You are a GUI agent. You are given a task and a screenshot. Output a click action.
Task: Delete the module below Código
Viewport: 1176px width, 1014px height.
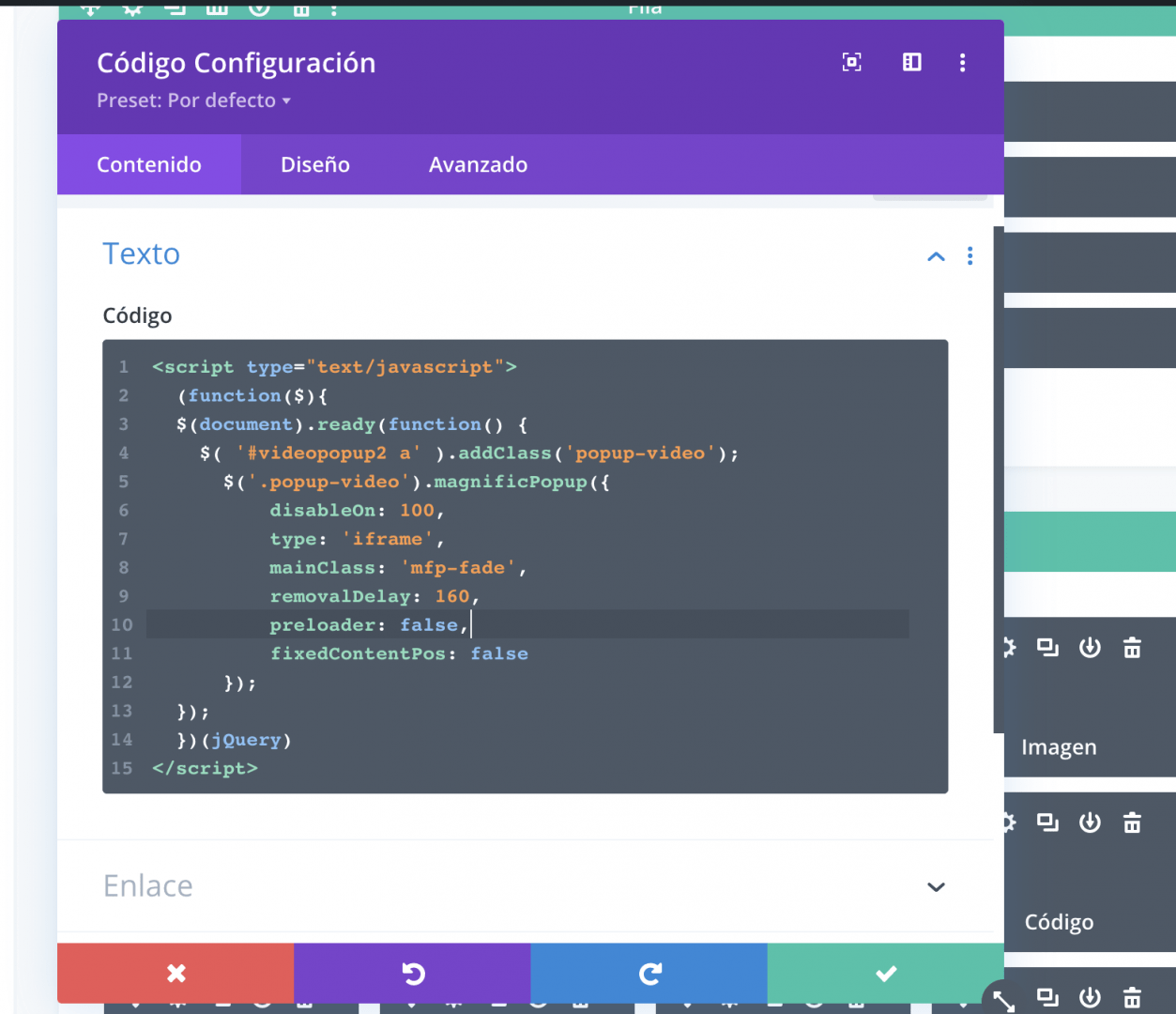click(x=1132, y=997)
